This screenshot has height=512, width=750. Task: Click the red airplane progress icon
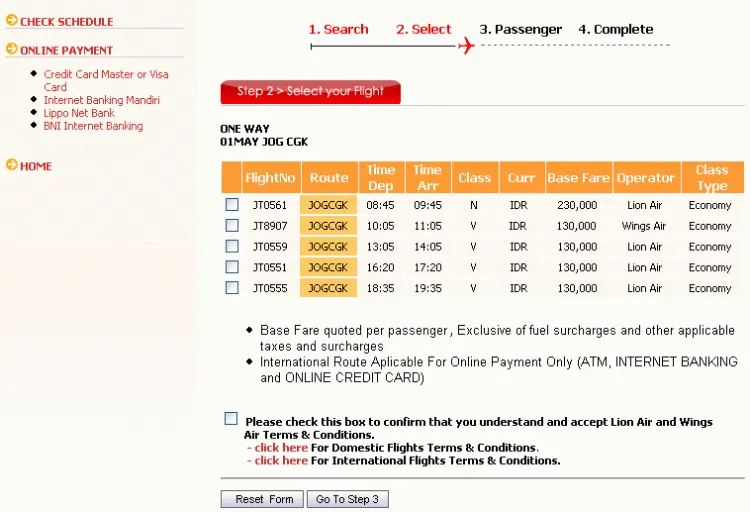[466, 46]
